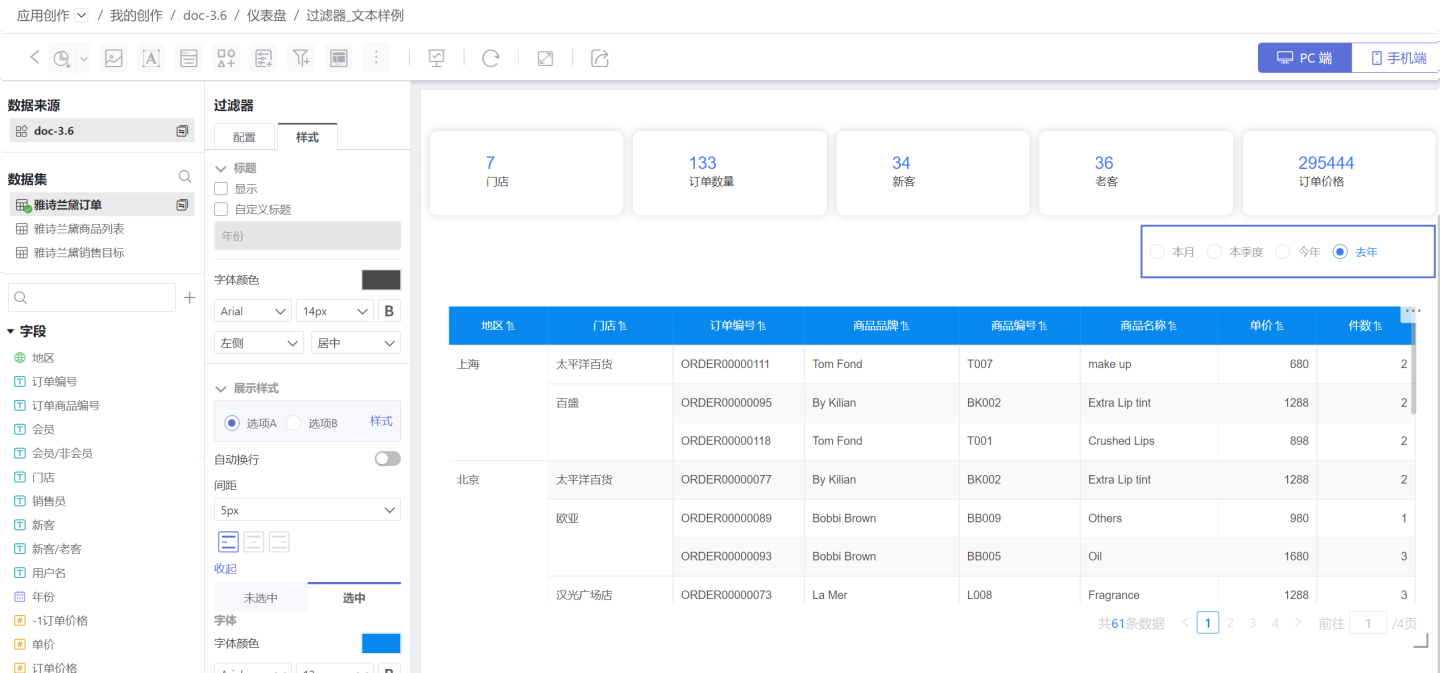Click the share/export icon
This screenshot has width=1440, height=673.
[600, 58]
